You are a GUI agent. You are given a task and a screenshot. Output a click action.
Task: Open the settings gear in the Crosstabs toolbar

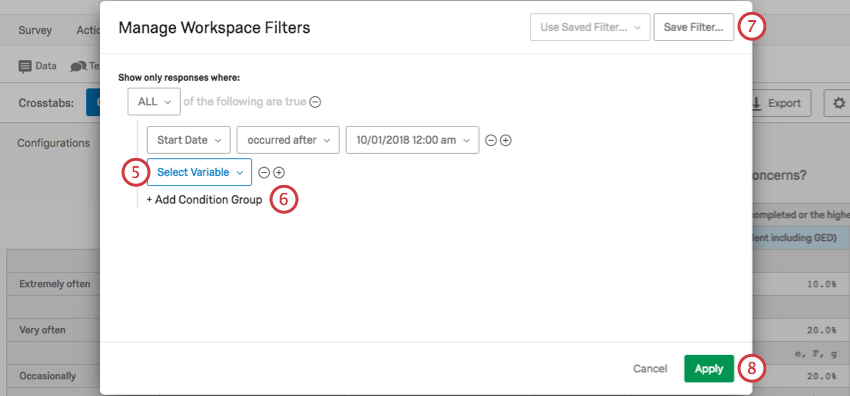[x=839, y=103]
